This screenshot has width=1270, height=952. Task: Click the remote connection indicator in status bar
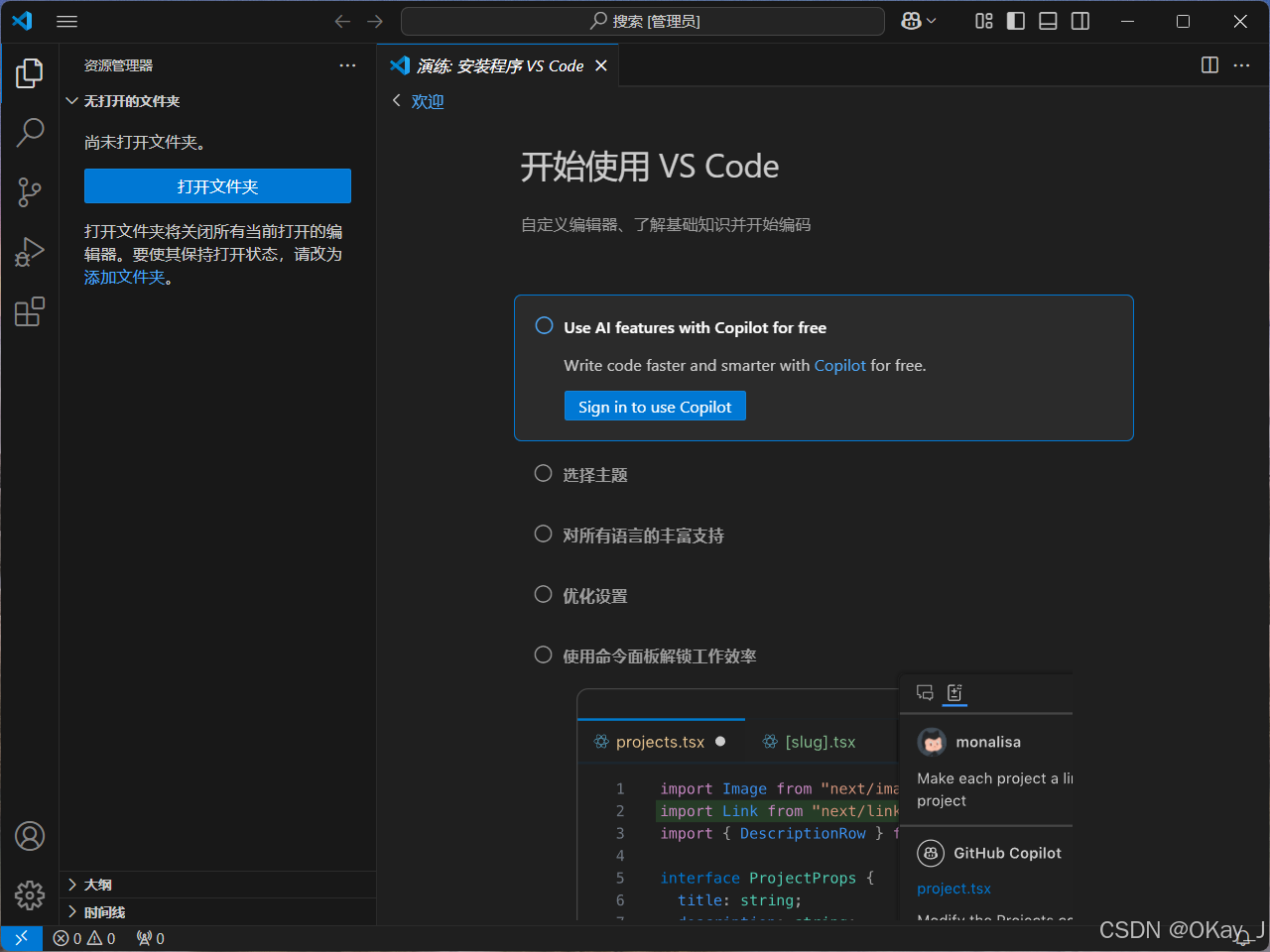pyautogui.click(x=21, y=937)
